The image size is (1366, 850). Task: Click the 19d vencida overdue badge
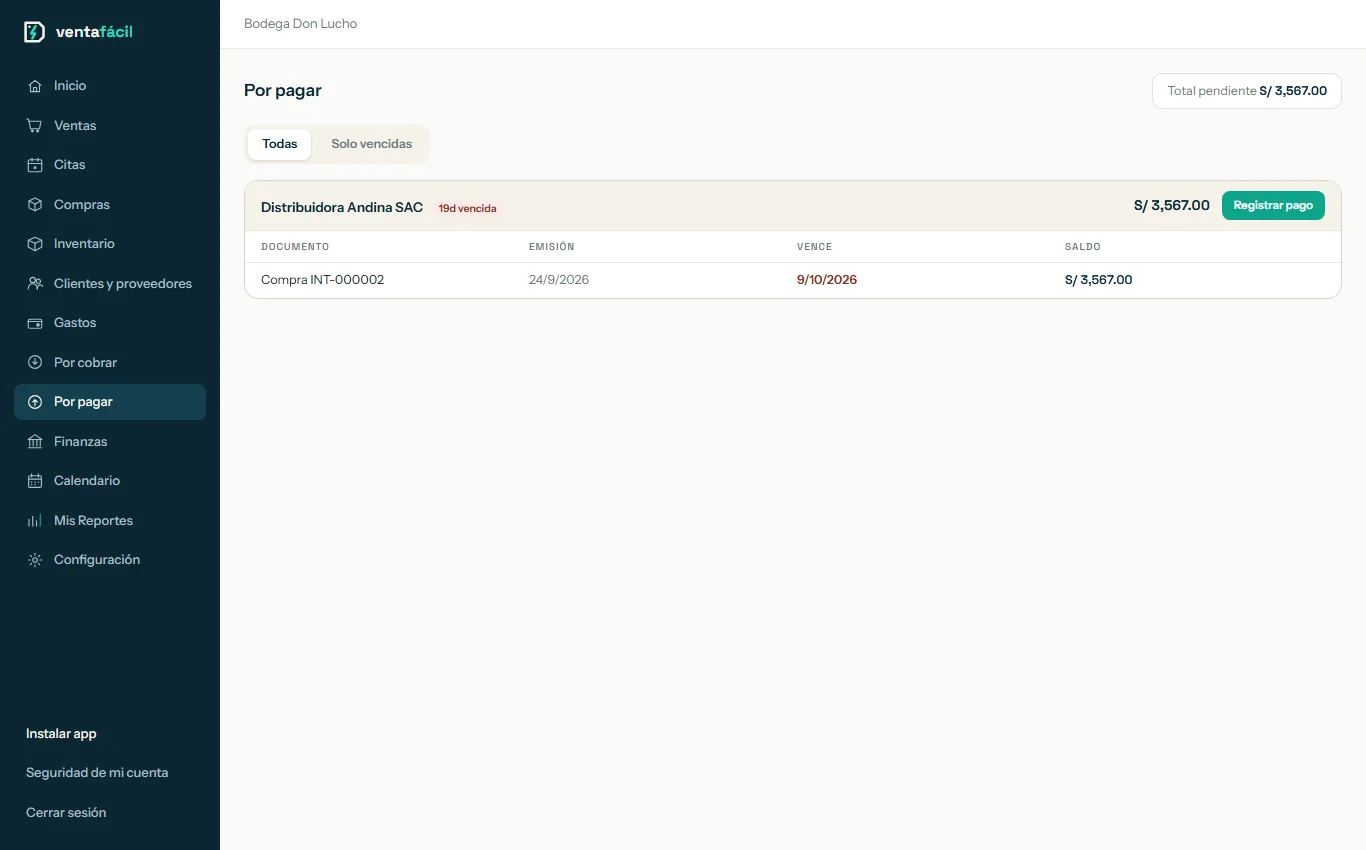[467, 208]
